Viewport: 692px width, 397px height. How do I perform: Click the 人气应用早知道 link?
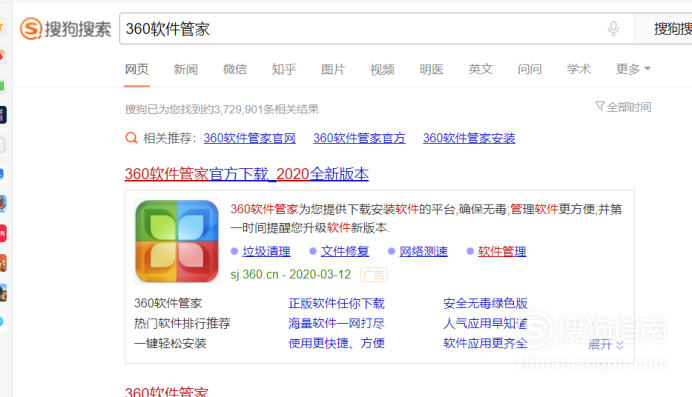click(x=485, y=323)
